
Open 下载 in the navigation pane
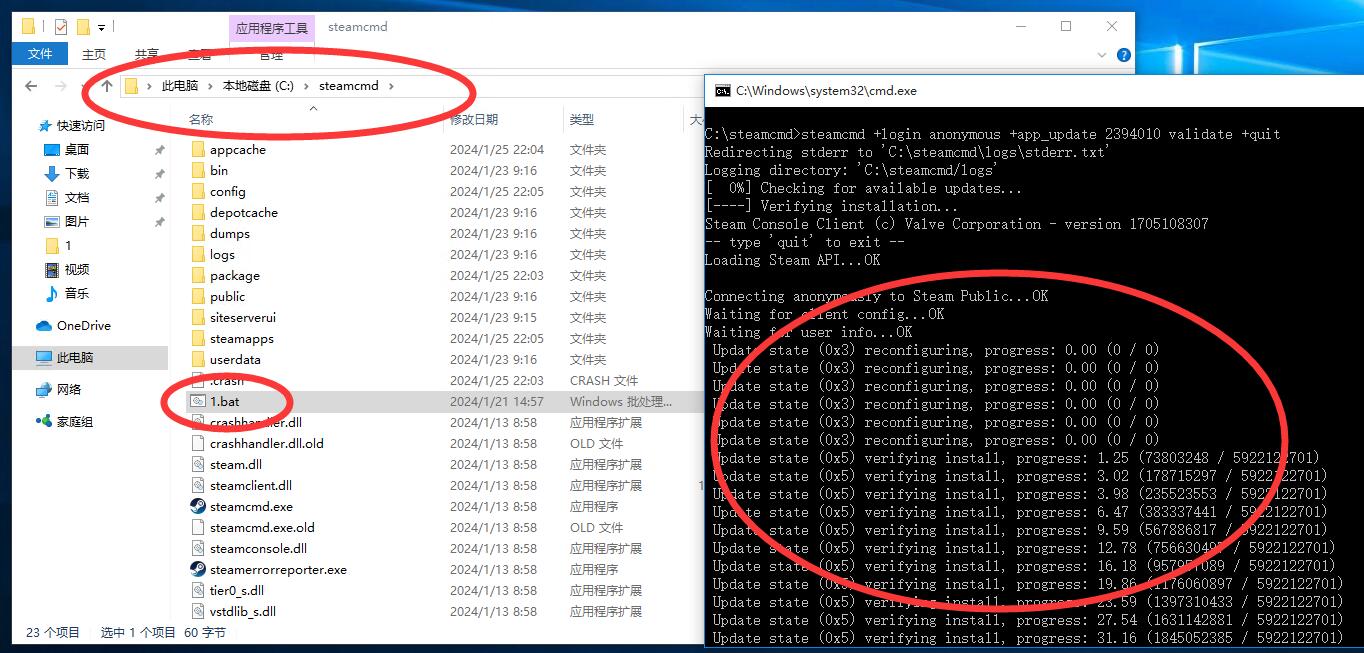[77, 174]
